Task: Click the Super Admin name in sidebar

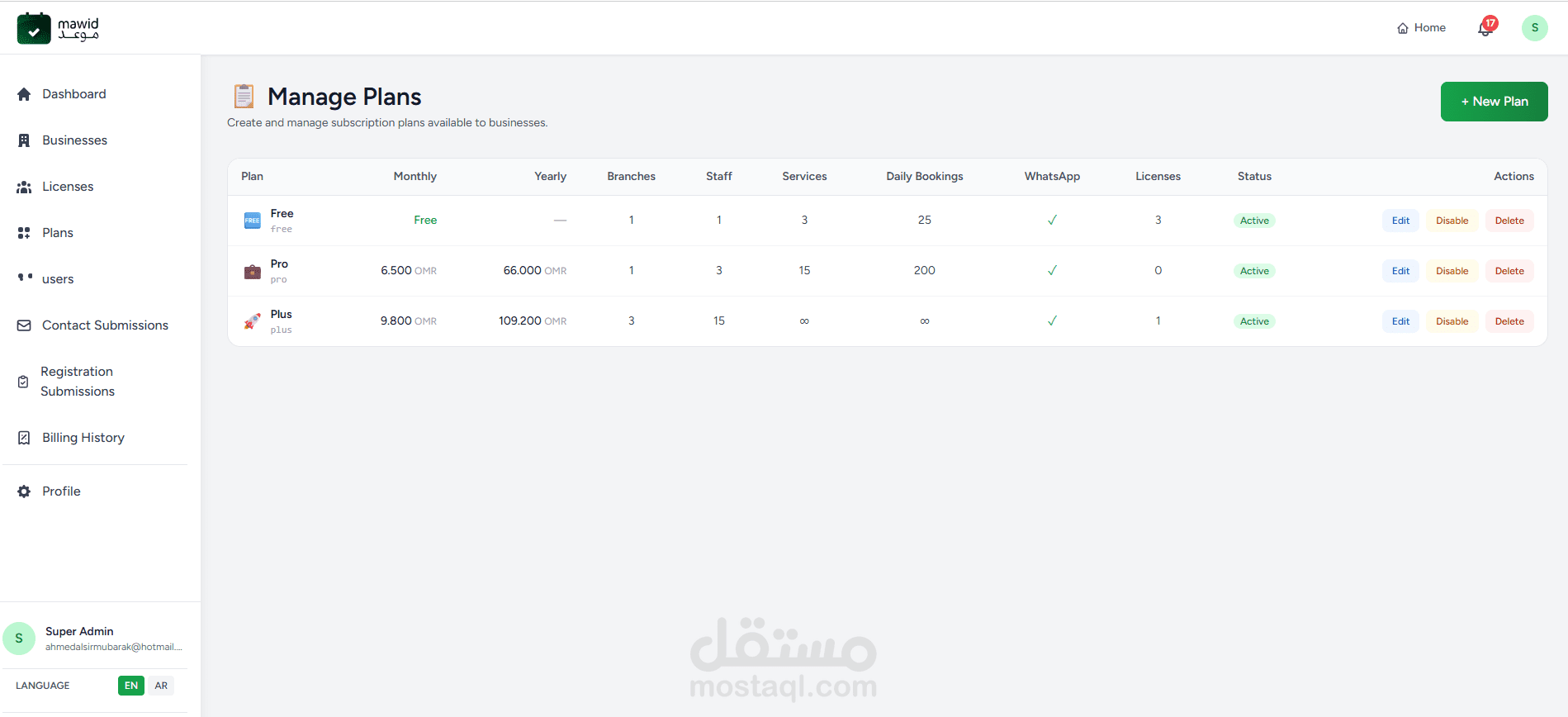Action: 79,632
